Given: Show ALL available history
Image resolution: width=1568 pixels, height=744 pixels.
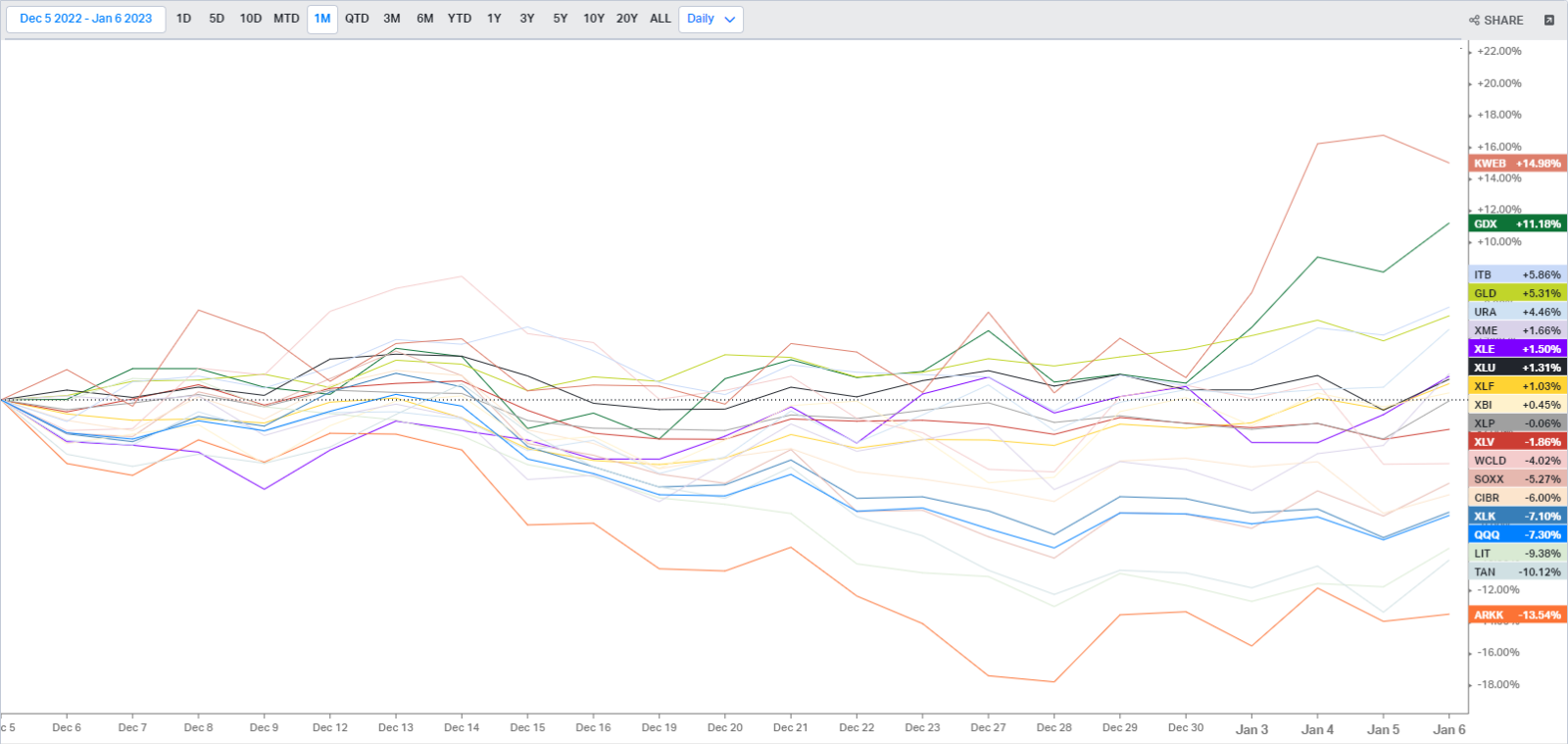Looking at the screenshot, I should [x=661, y=19].
